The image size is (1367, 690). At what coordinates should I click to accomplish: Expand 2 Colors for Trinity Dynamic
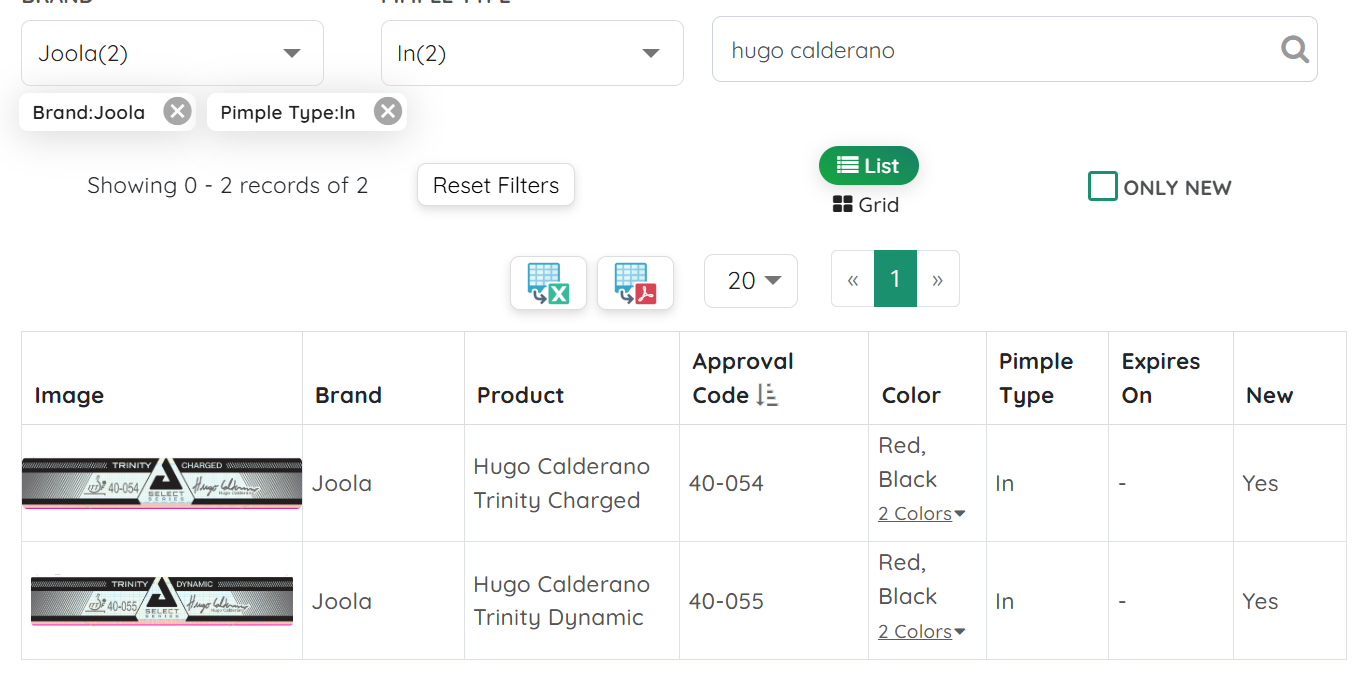point(921,632)
